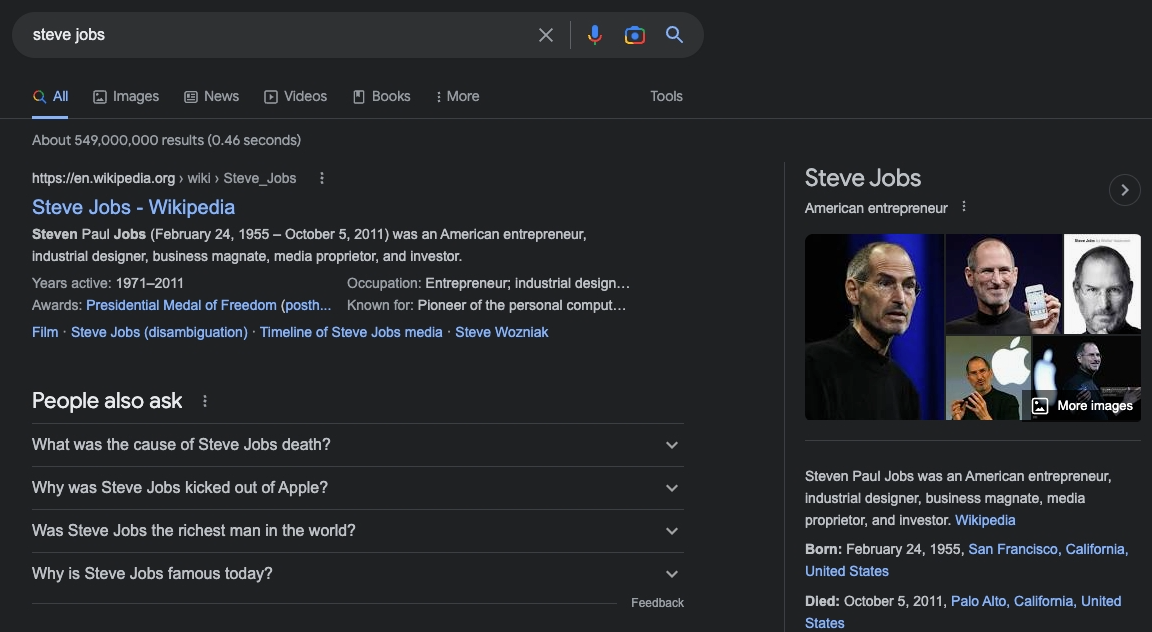Screen dimensions: 1152x632
Task: Switch to the All results tab
Action: pyautogui.click(x=50, y=96)
